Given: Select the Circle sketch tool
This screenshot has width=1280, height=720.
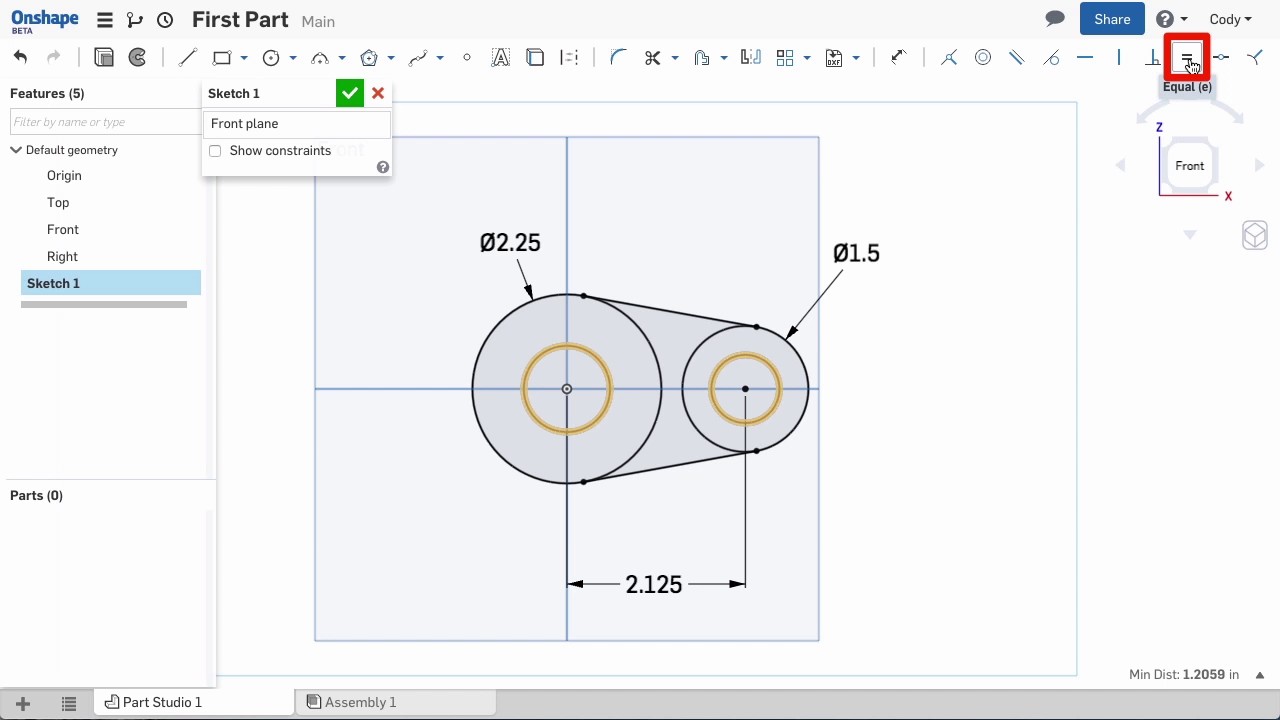Looking at the screenshot, I should (x=271, y=58).
